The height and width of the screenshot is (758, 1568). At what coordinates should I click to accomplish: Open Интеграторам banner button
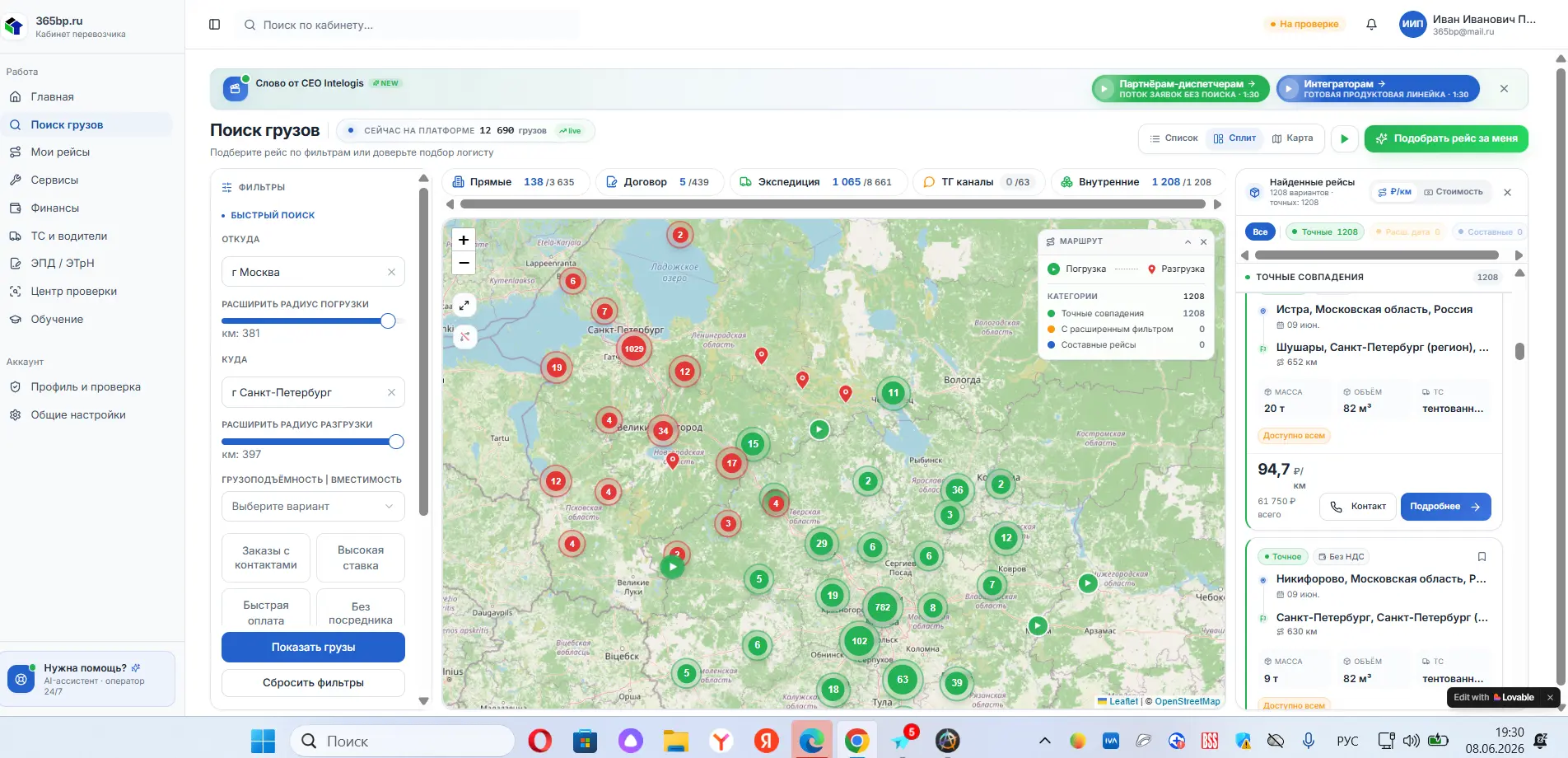pyautogui.click(x=1378, y=89)
